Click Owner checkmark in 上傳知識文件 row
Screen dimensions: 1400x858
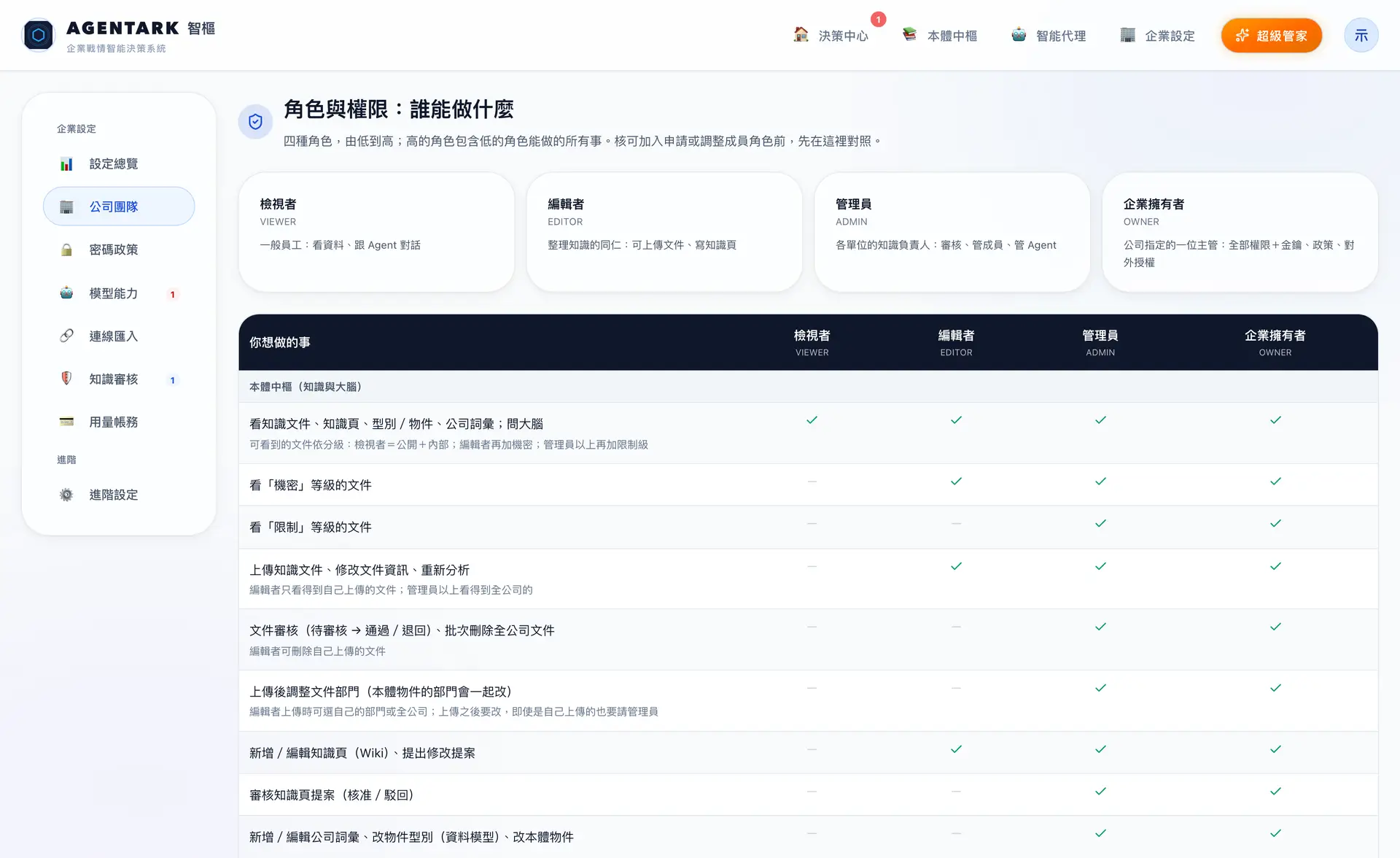[x=1275, y=566]
